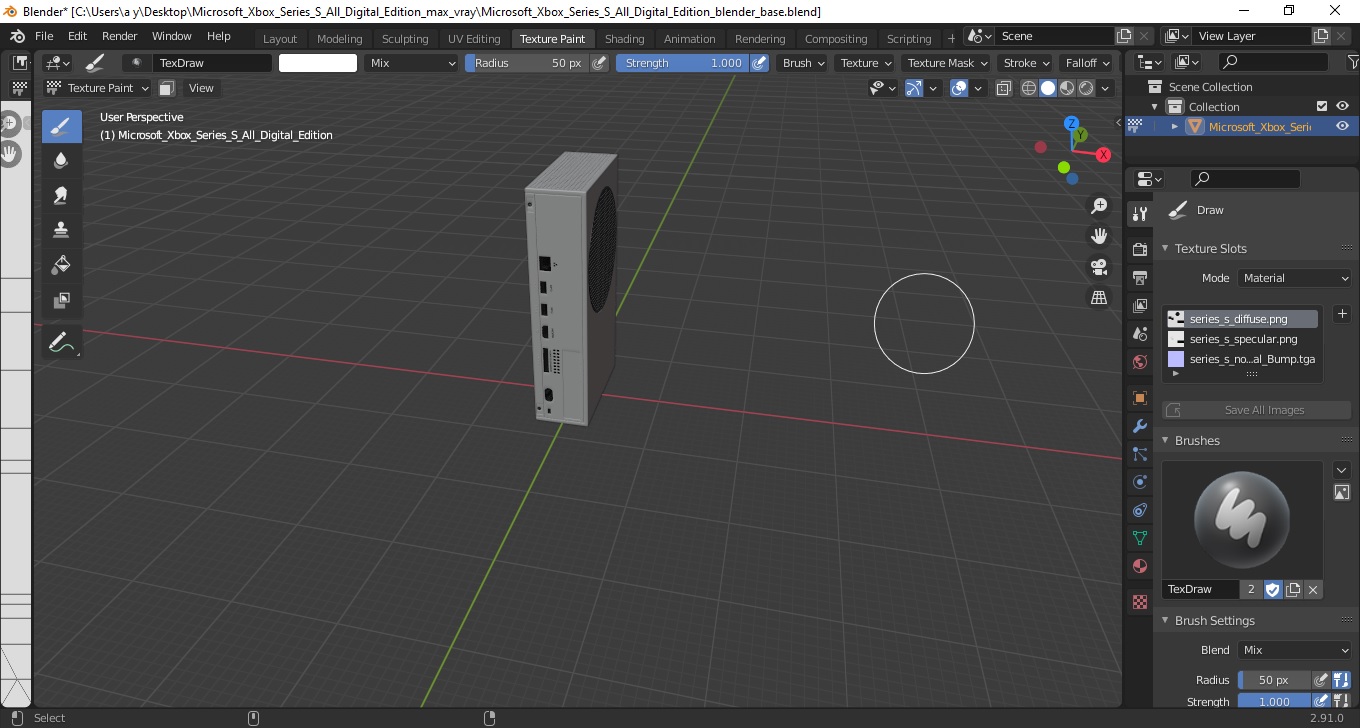
Task: Click Save All Images button
Action: pyautogui.click(x=1256, y=410)
